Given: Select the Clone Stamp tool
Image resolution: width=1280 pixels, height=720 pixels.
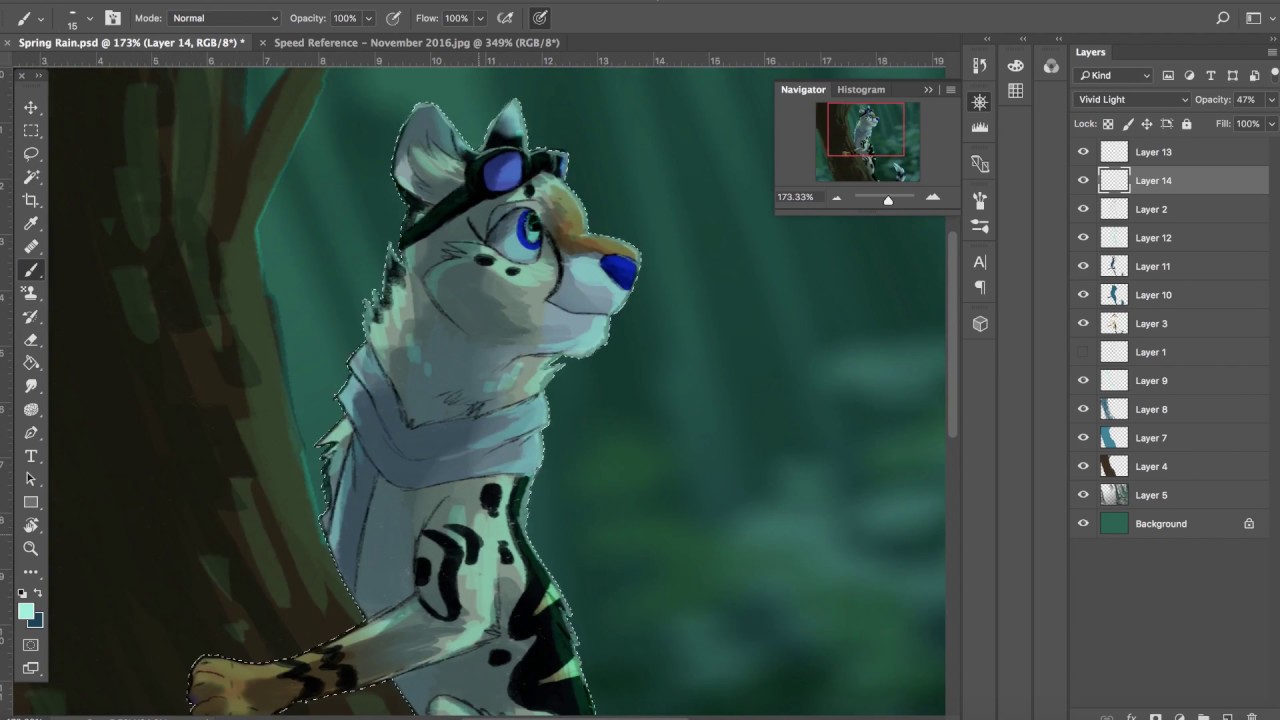Looking at the screenshot, I should coord(31,293).
